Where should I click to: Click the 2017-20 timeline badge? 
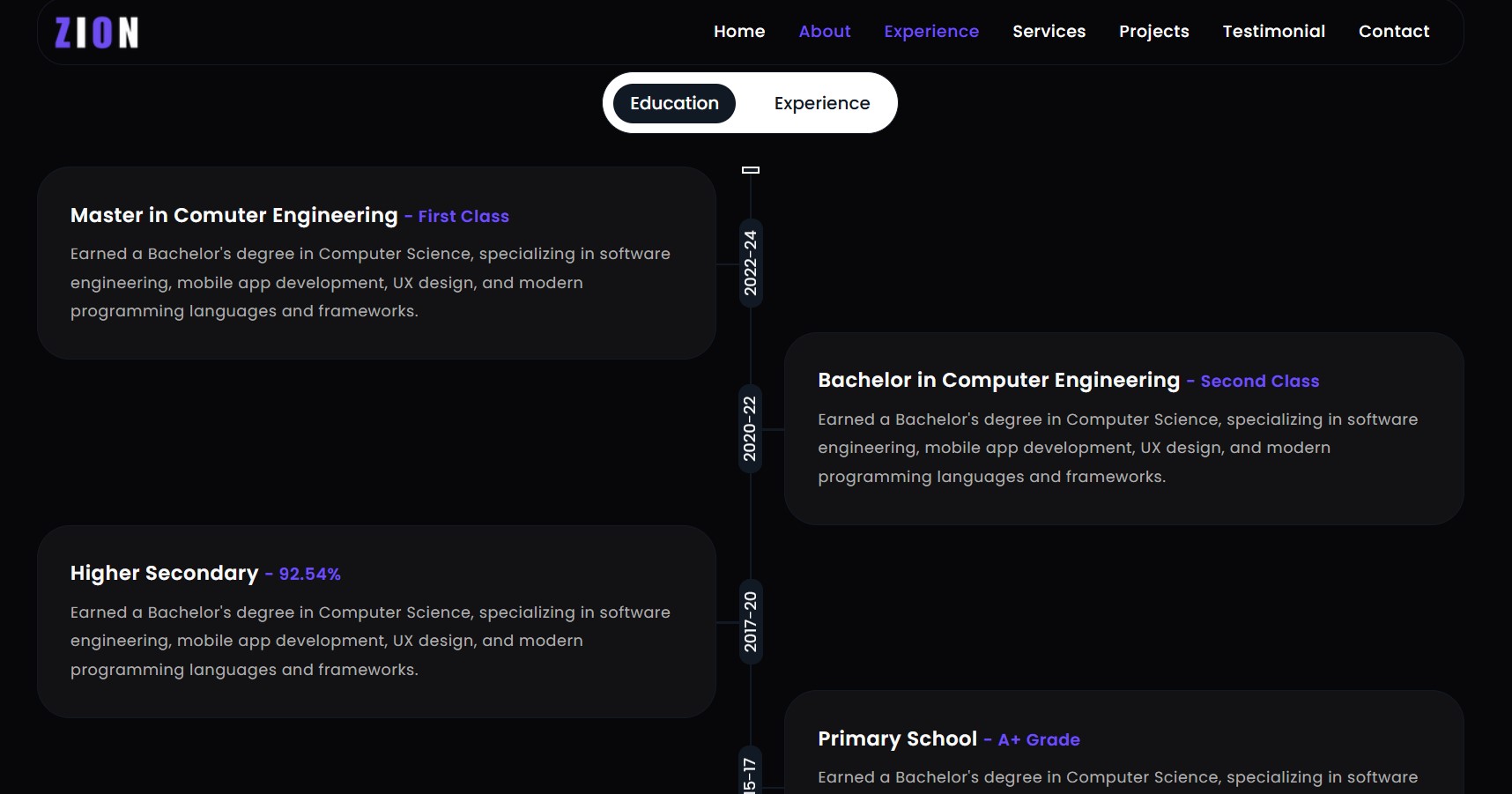(x=751, y=621)
